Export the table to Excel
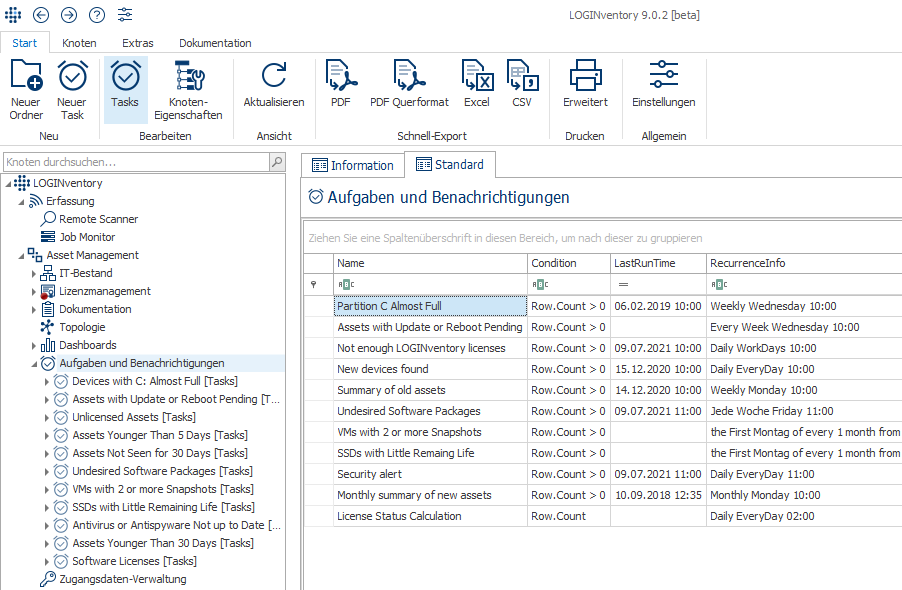The image size is (902, 590). [477, 84]
